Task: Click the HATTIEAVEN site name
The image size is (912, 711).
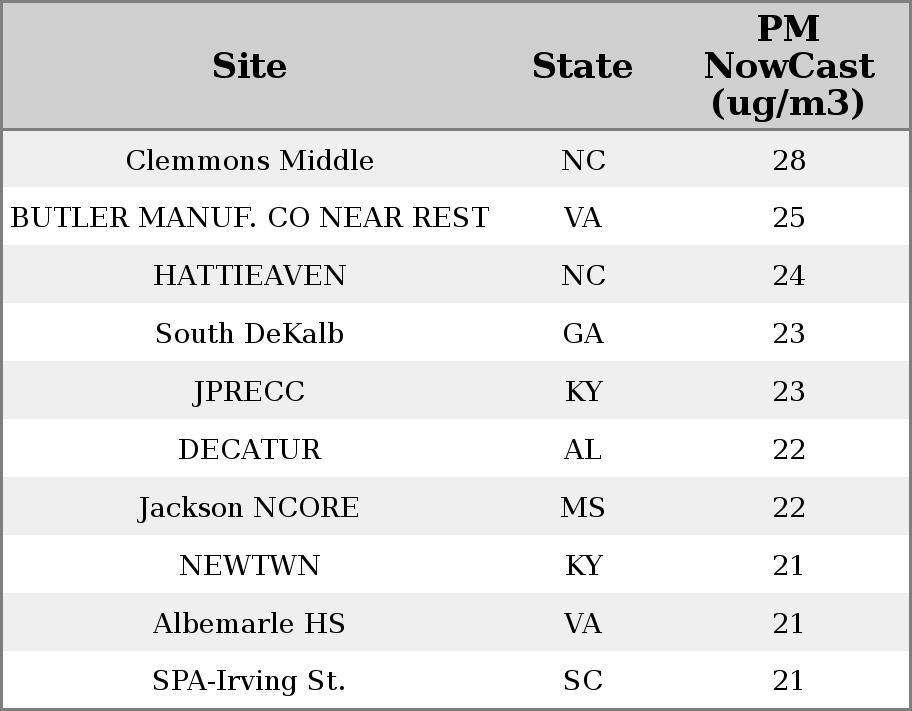Action: pos(250,276)
